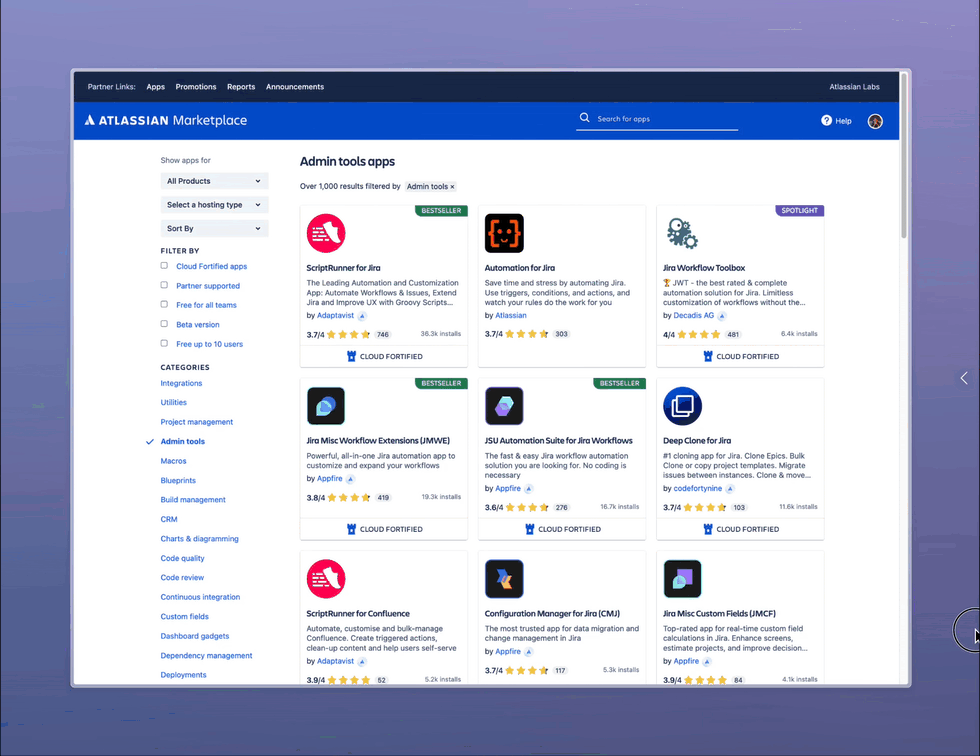Image resolution: width=980 pixels, height=756 pixels.
Task: Open Atlassian Labs menu
Action: [854, 87]
